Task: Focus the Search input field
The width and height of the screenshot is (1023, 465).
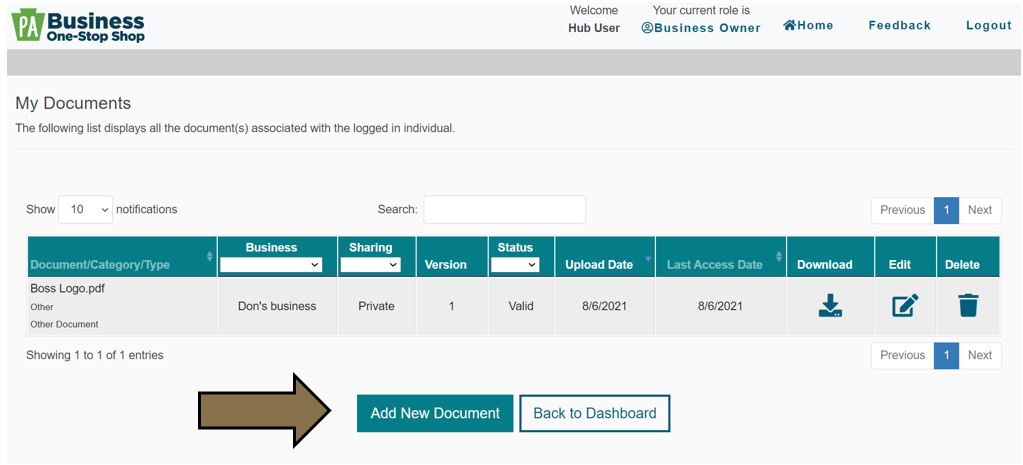Action: 504,209
